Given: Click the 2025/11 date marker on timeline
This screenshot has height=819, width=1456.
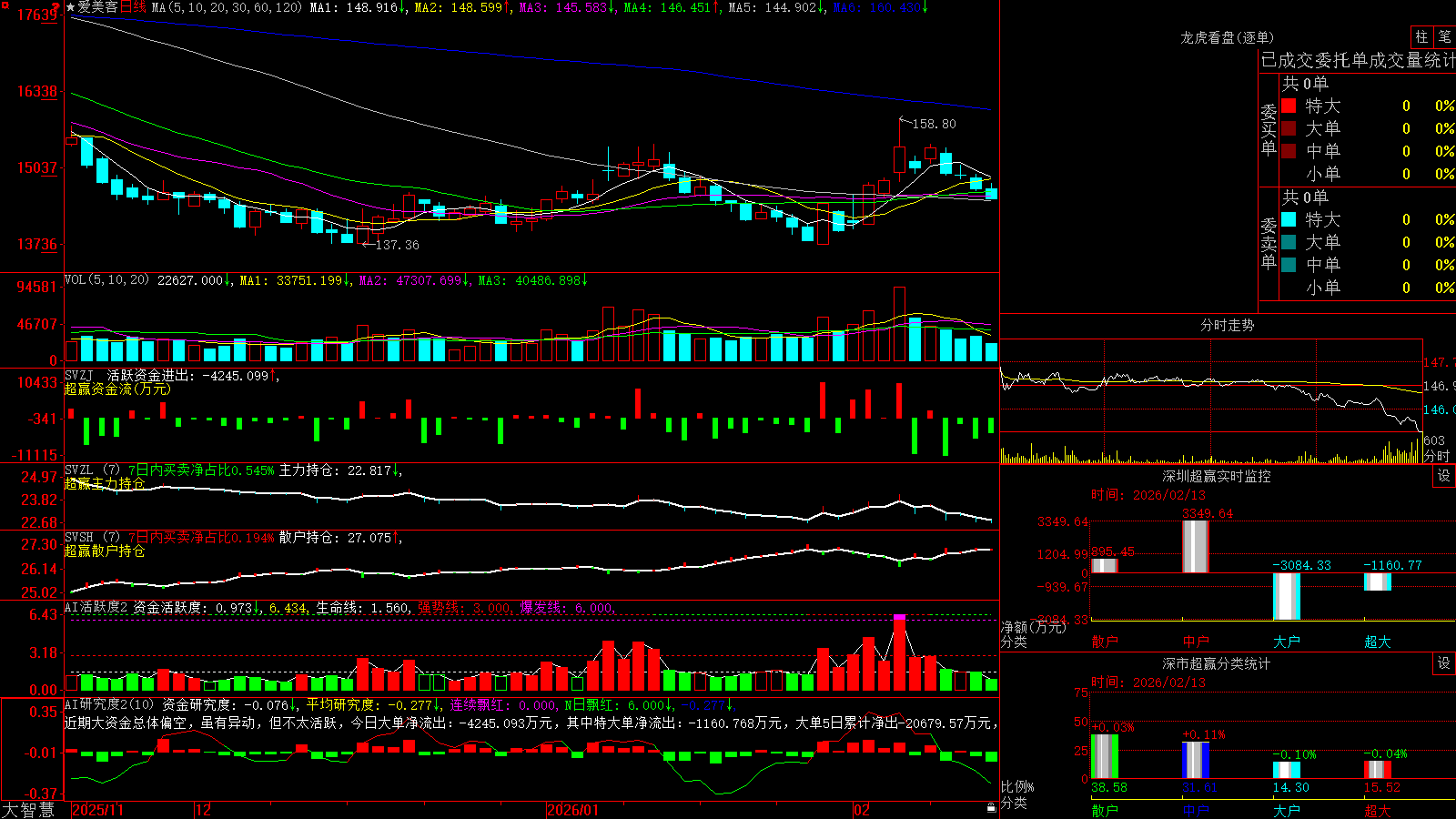Looking at the screenshot, I should coord(97,810).
